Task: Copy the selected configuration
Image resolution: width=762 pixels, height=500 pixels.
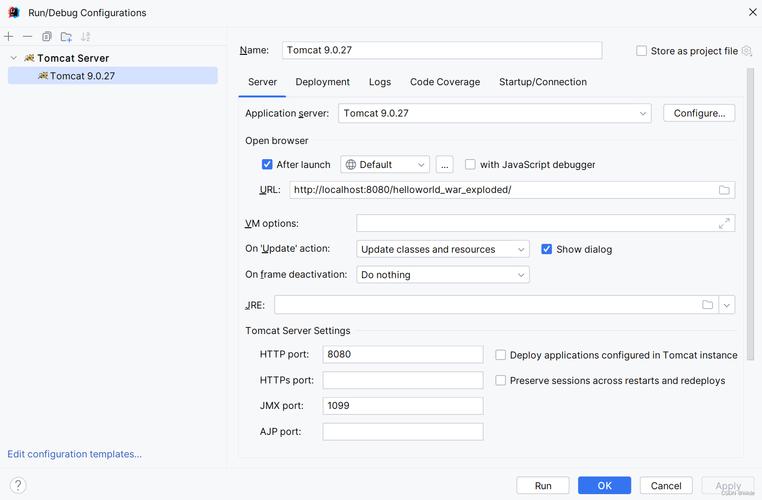Action: pyautogui.click(x=47, y=36)
